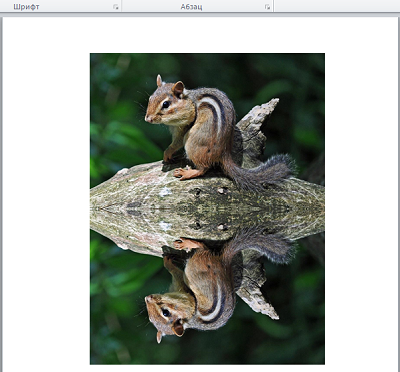
Task: Click blank page area left of the picture
Action: tap(46, 200)
